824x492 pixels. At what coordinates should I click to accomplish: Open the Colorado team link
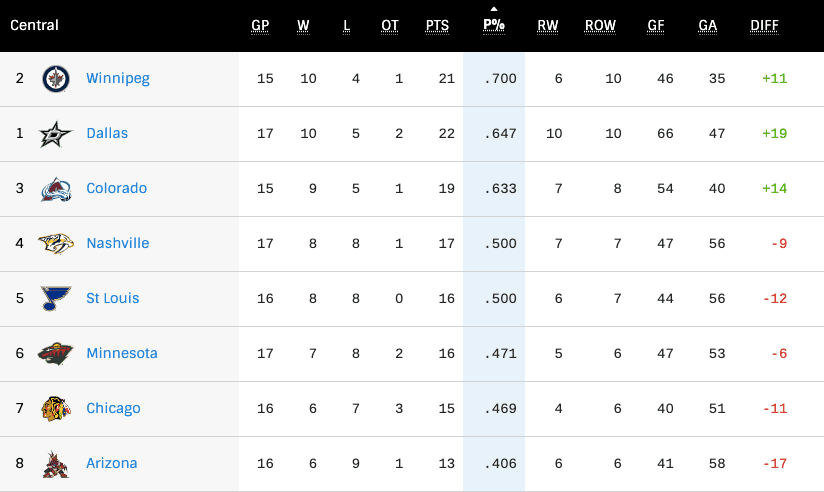[x=117, y=188]
